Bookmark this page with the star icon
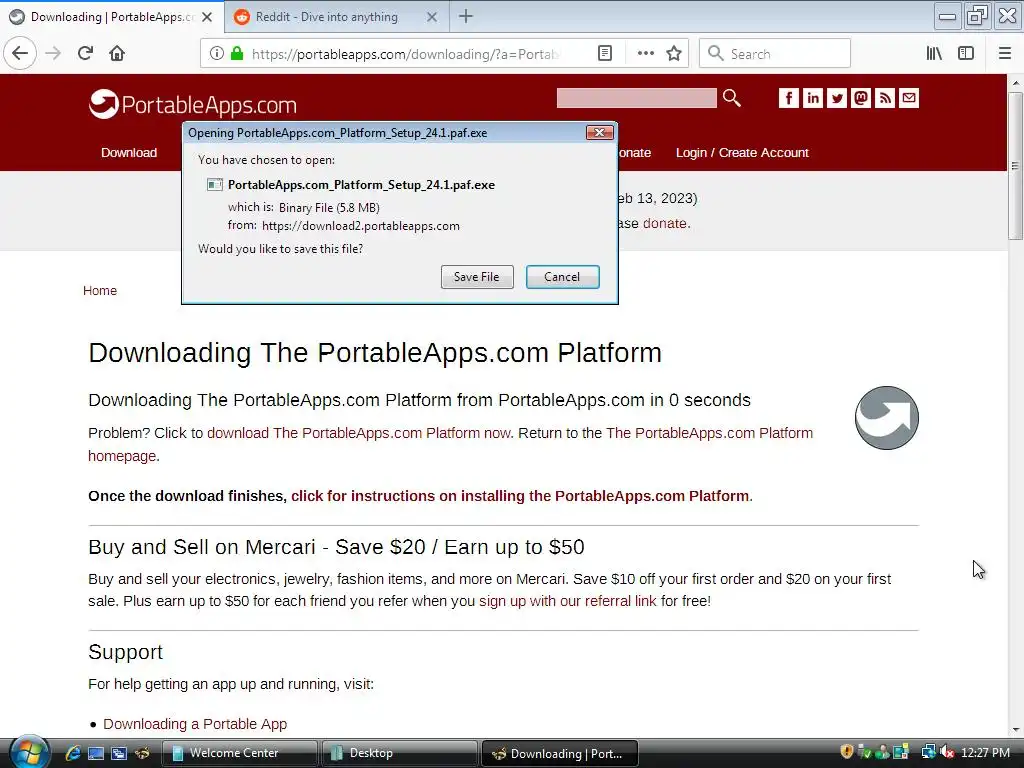The image size is (1024, 768). pos(674,54)
